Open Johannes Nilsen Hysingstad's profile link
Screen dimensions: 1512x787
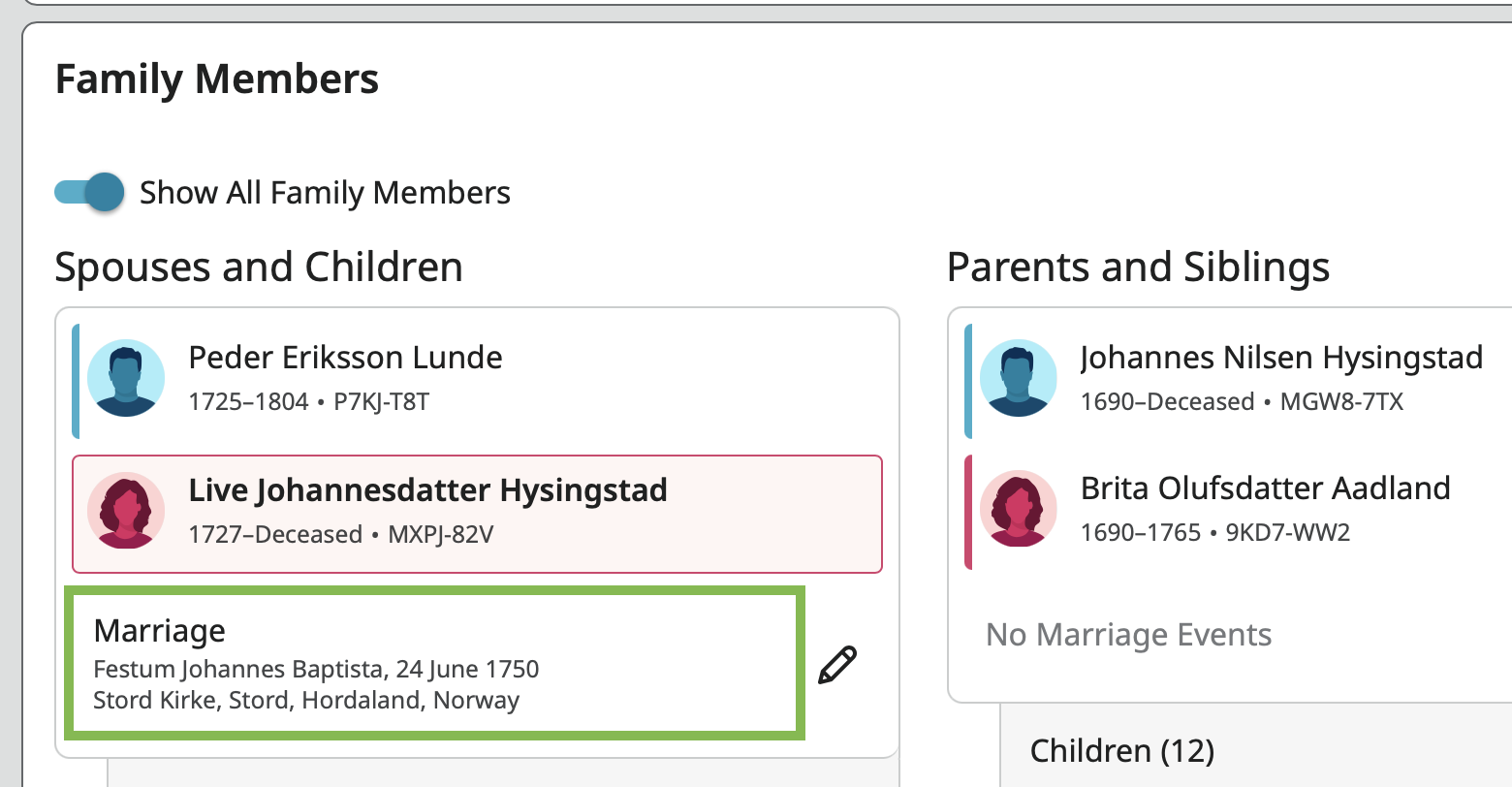(1281, 358)
